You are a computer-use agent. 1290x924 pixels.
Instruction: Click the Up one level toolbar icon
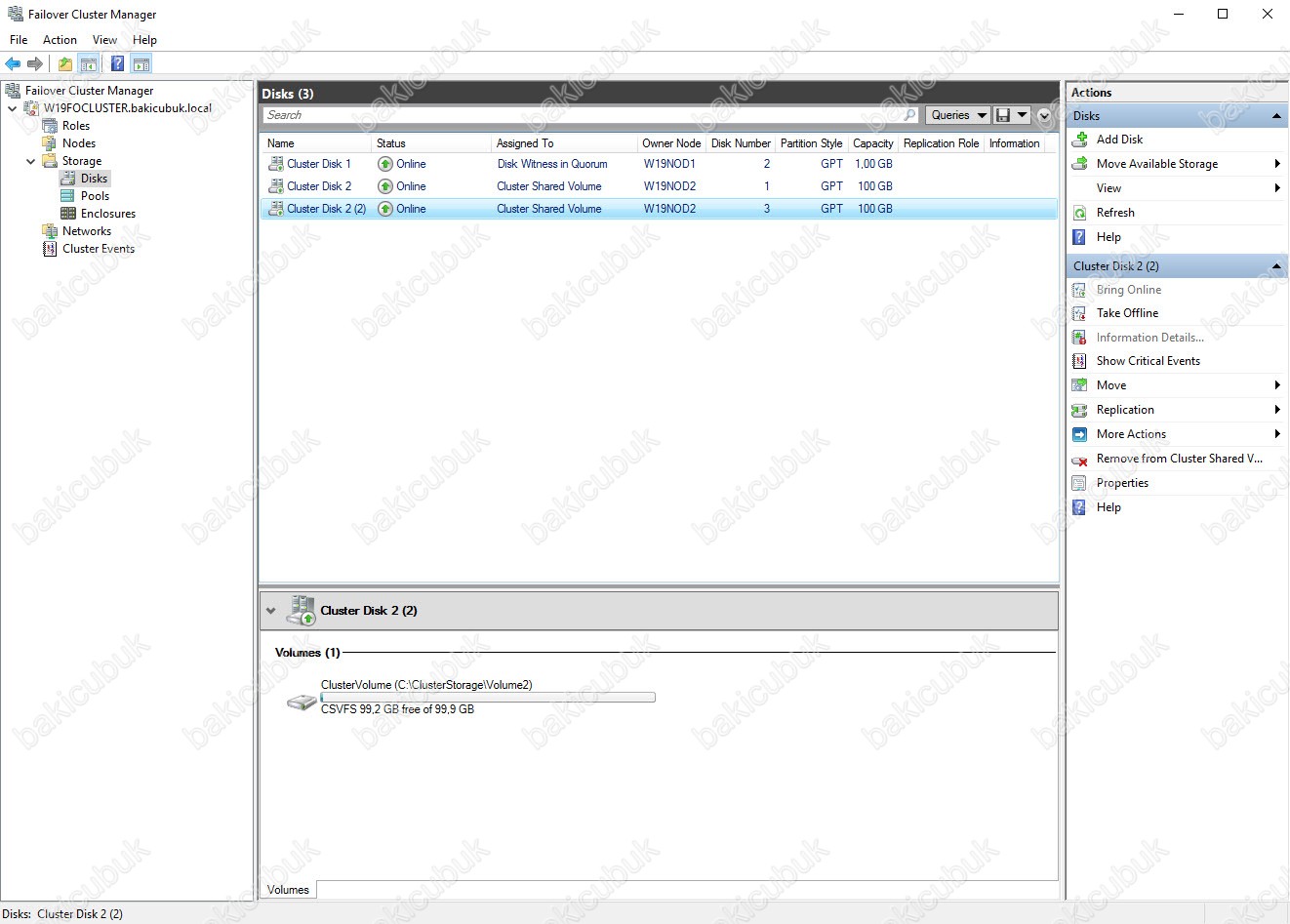64,64
